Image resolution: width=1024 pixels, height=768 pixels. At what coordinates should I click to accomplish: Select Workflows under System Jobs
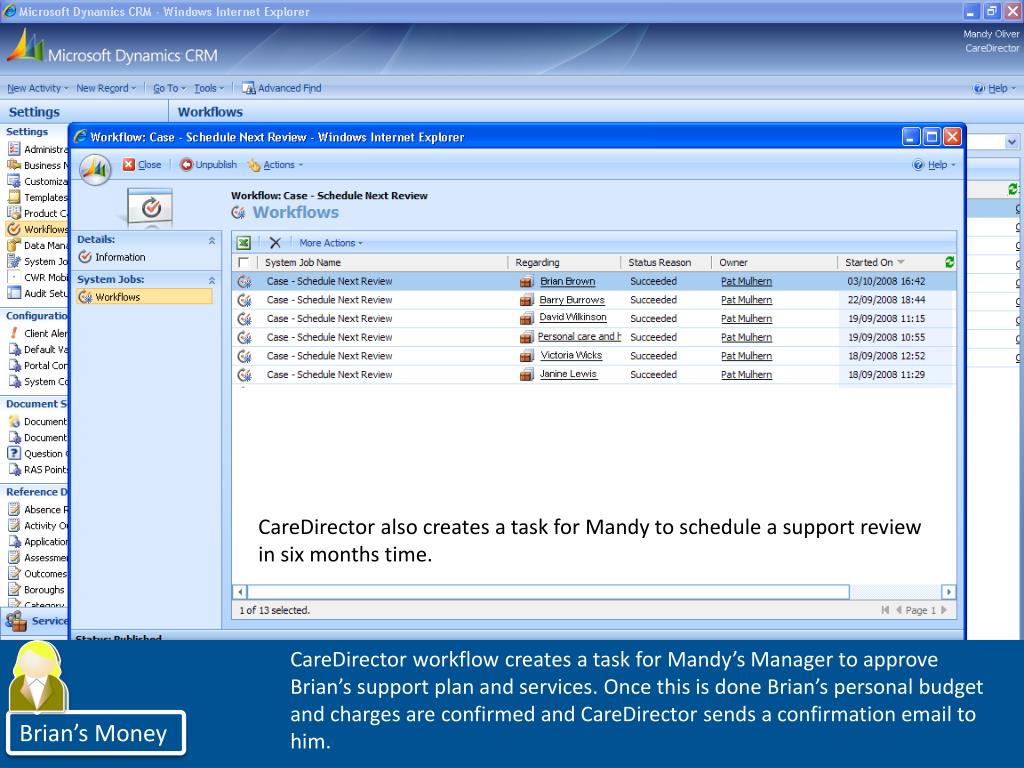click(x=144, y=297)
